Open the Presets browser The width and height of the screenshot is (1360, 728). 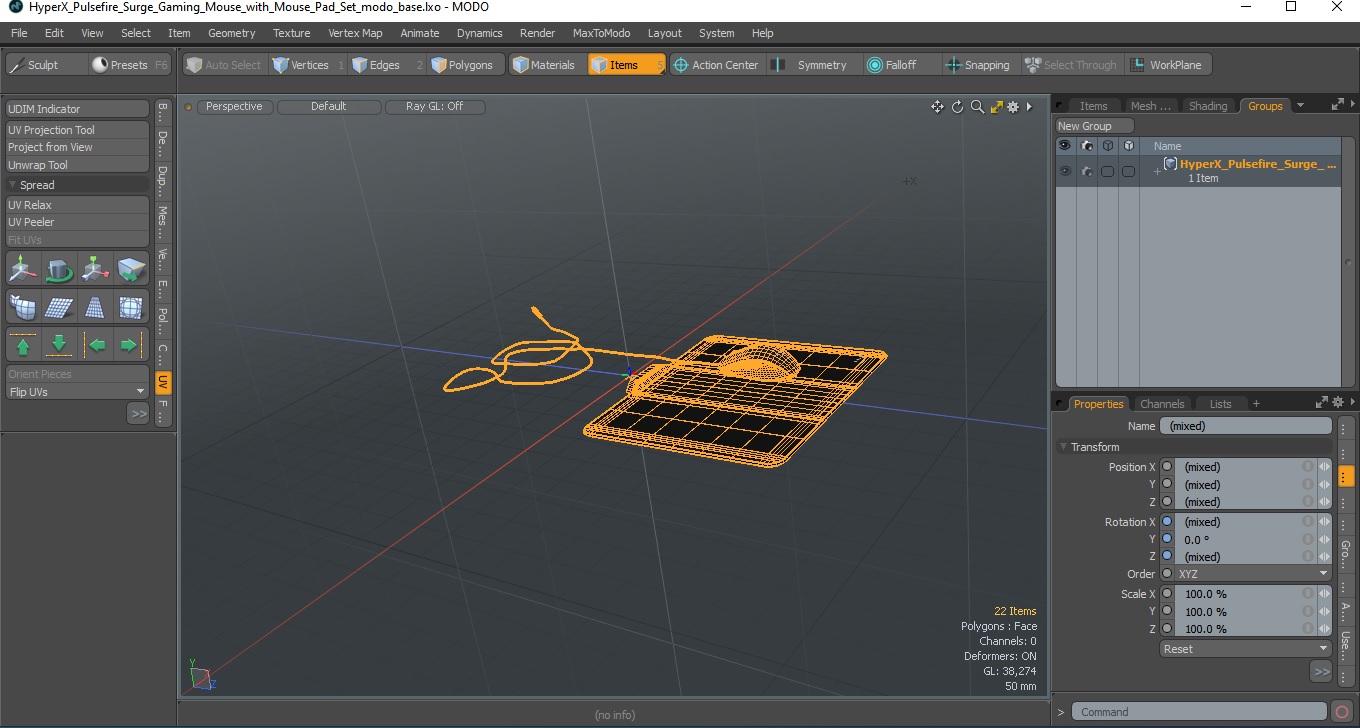tap(130, 65)
